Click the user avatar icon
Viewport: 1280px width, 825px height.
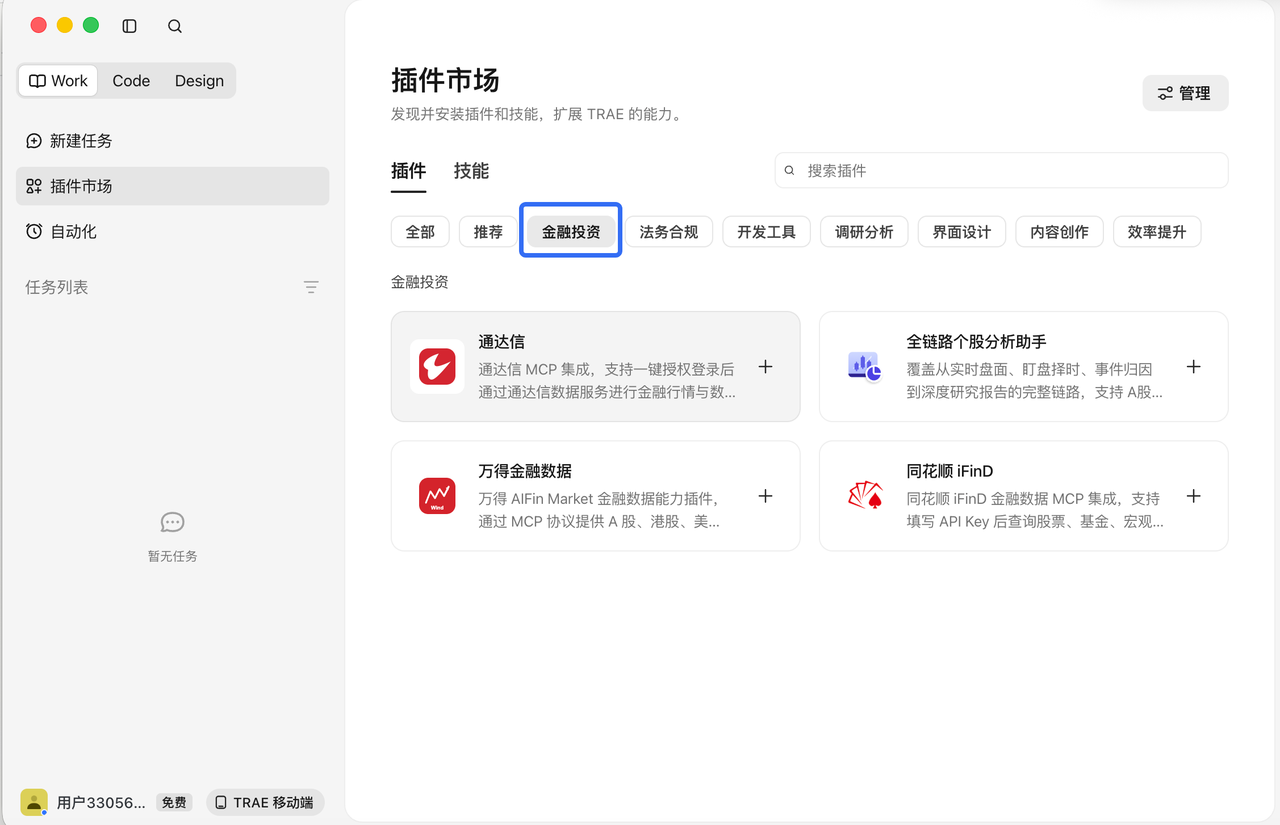coord(34,802)
